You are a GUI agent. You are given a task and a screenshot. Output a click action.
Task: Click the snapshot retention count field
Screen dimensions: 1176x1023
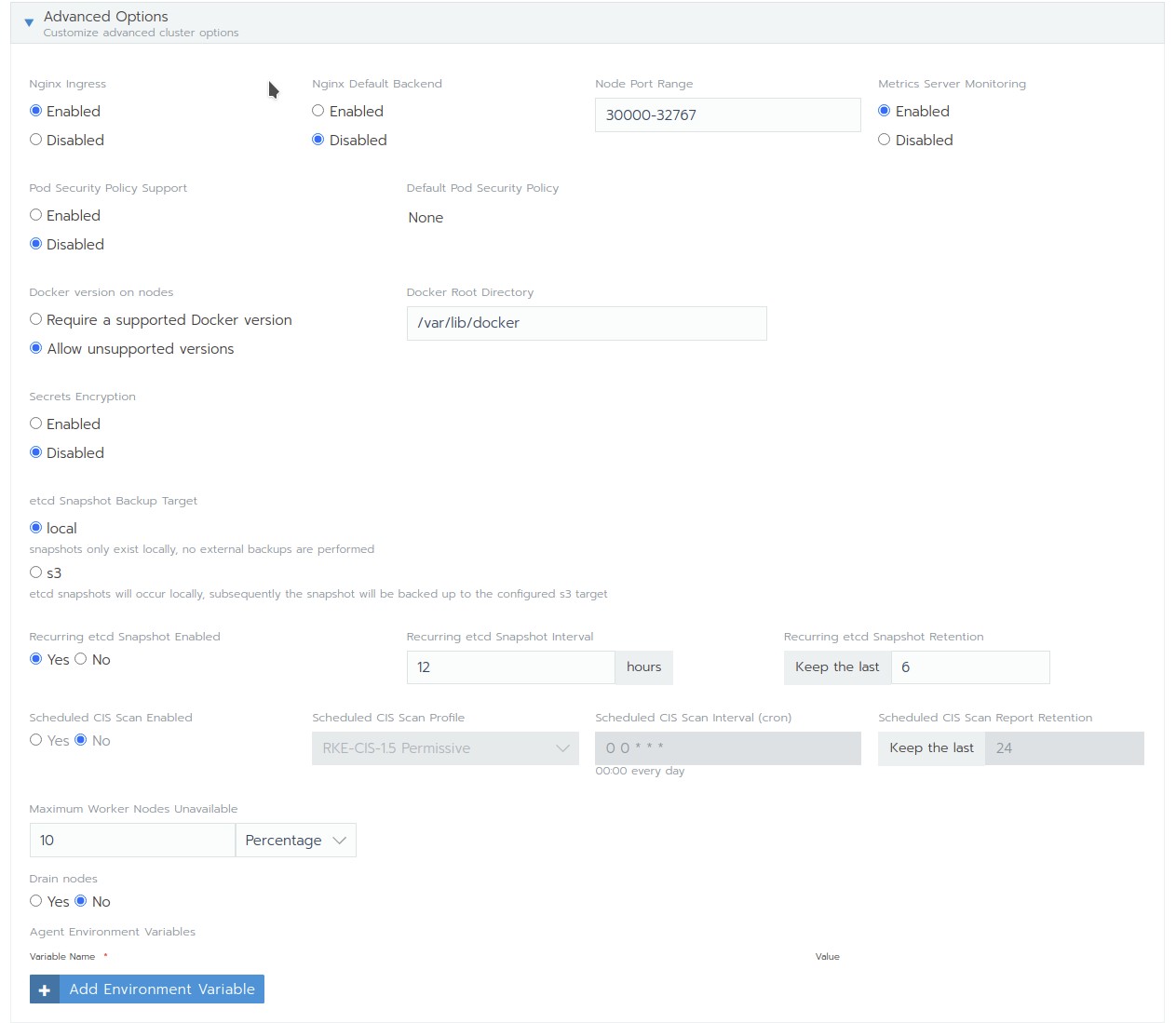970,667
